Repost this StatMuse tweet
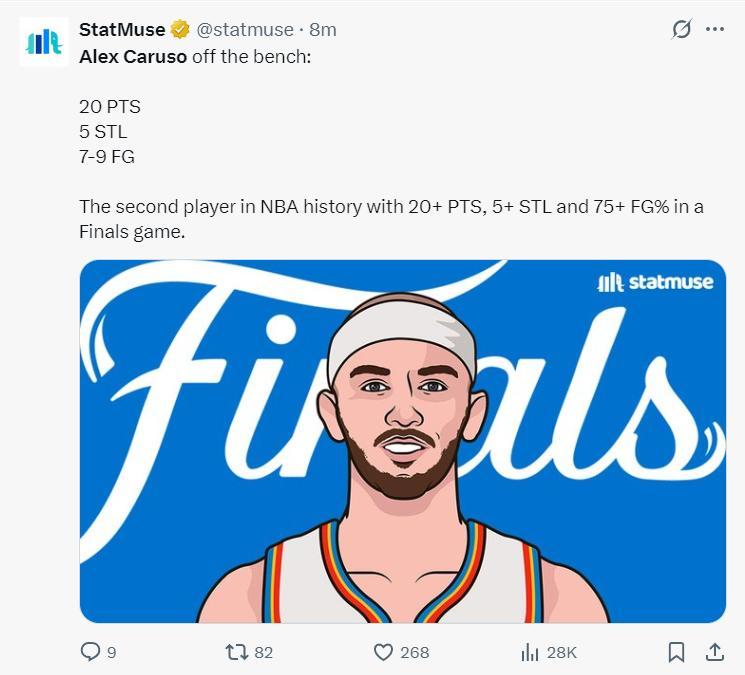 click(x=236, y=652)
